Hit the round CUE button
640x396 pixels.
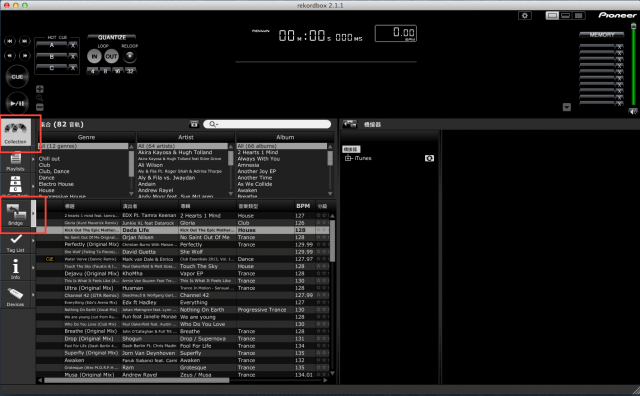tap(17, 77)
